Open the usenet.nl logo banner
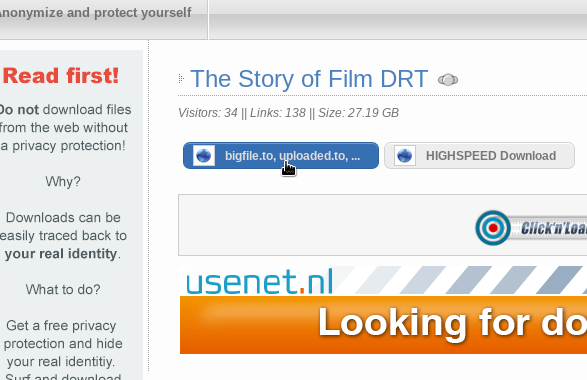 point(259,281)
